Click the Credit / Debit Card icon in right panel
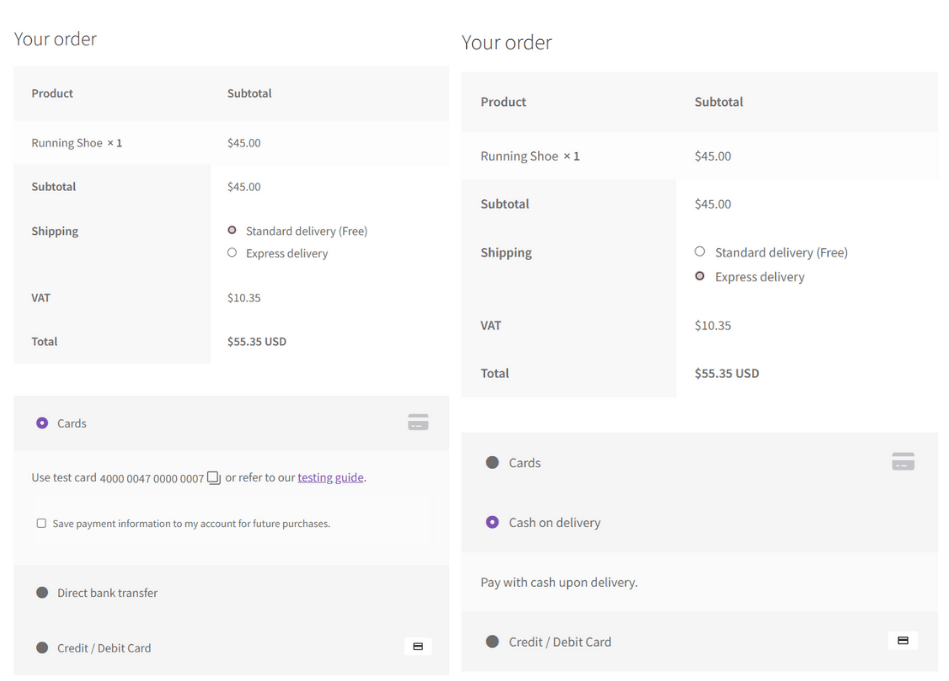This screenshot has width=949, height=681. pos(902,640)
